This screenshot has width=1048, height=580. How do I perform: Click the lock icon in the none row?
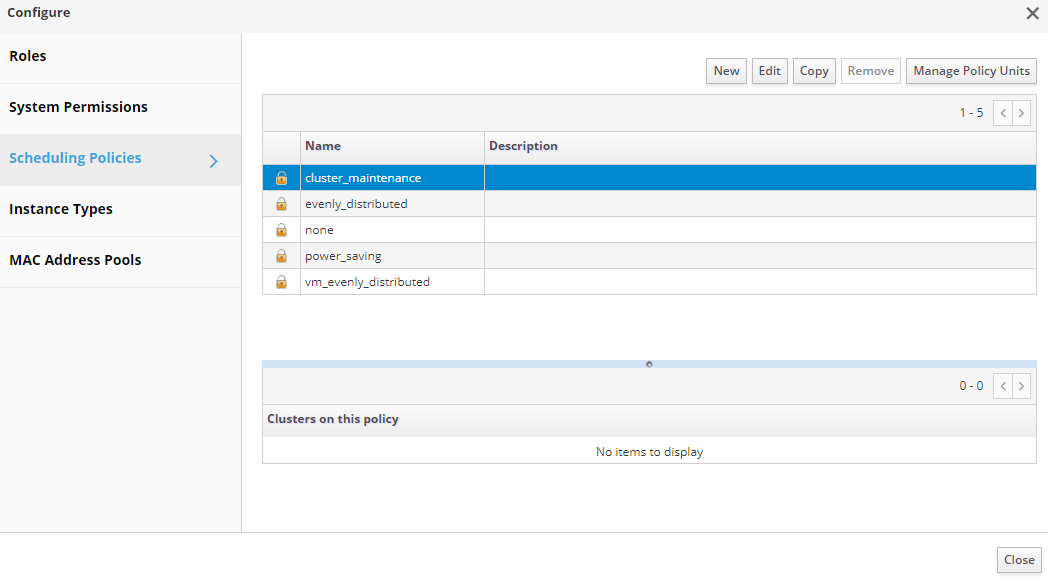click(x=281, y=230)
